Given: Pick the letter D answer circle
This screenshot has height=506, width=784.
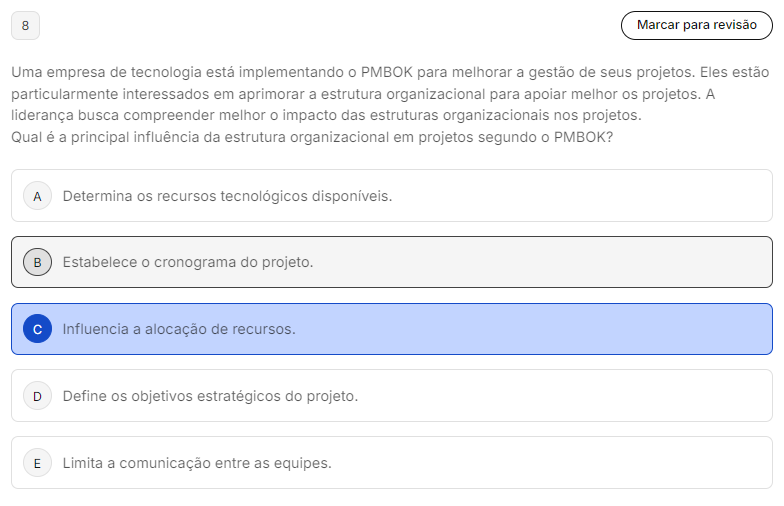Looking at the screenshot, I should (x=37, y=396).
